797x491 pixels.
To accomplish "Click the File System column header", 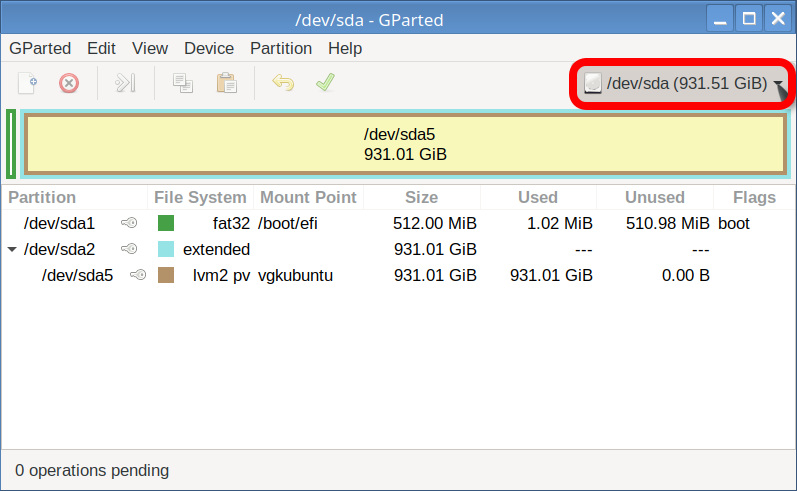I will 200,197.
